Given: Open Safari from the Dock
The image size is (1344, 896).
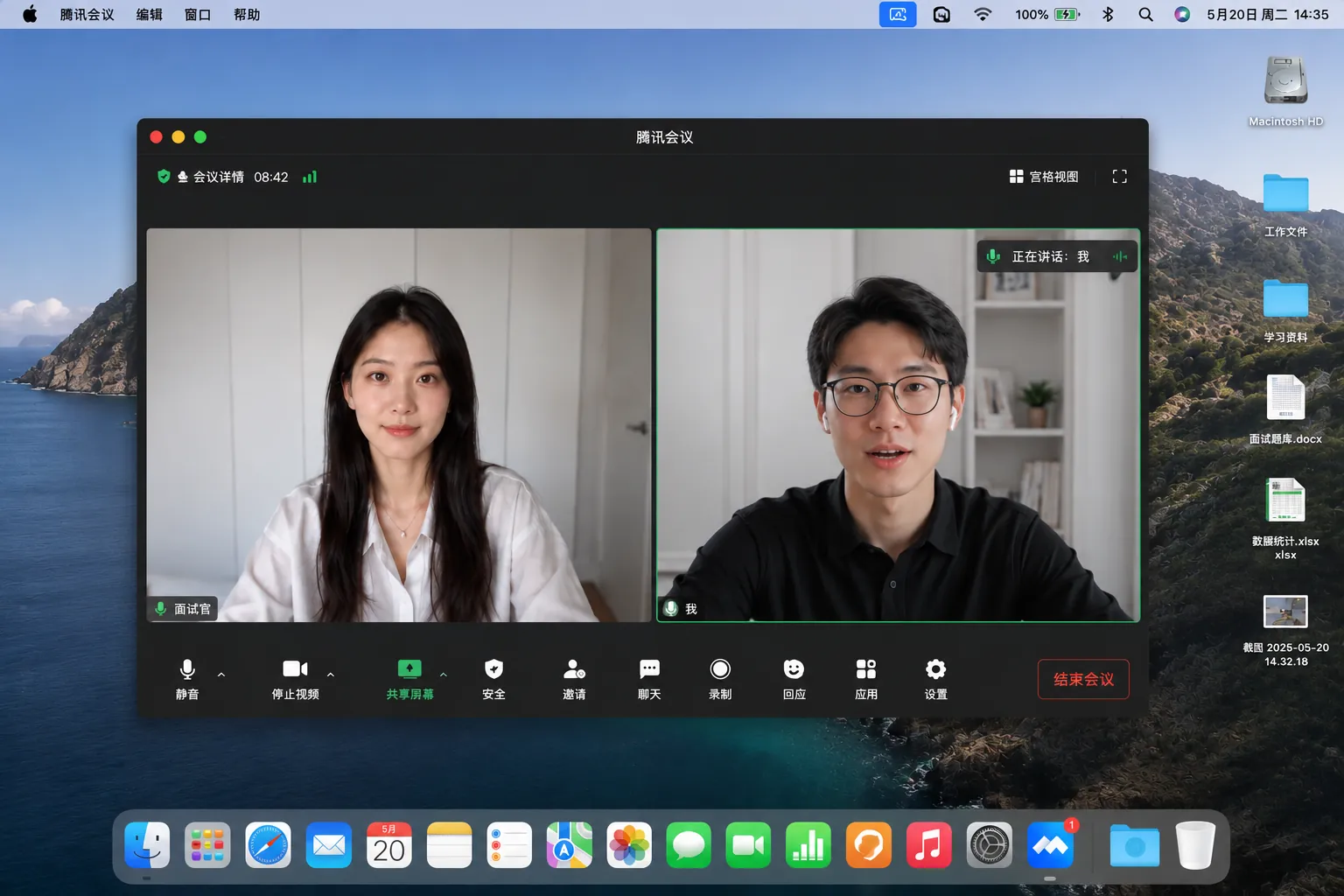Looking at the screenshot, I should (268, 845).
